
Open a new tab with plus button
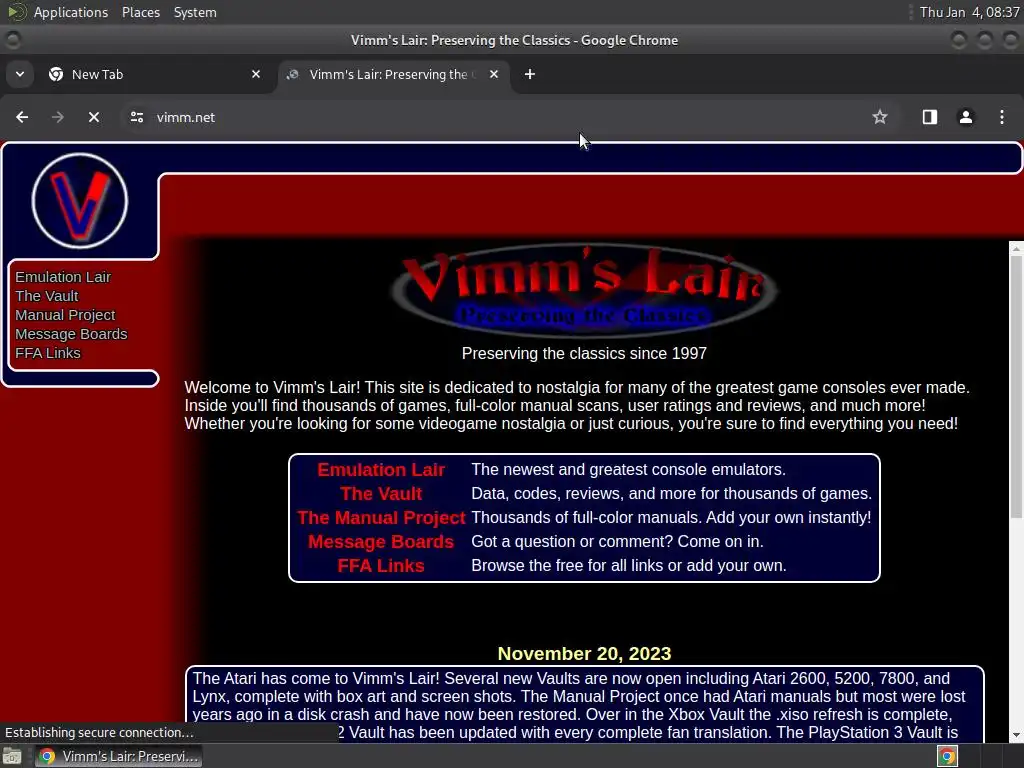pyautogui.click(x=530, y=74)
